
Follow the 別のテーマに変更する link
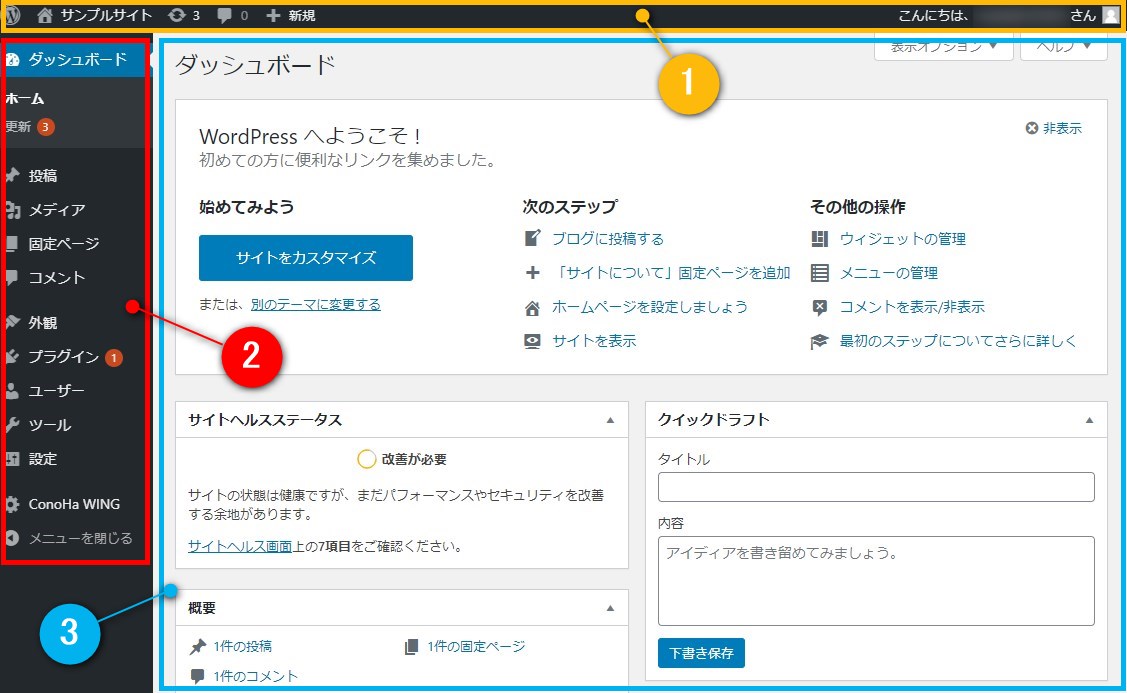click(x=316, y=305)
